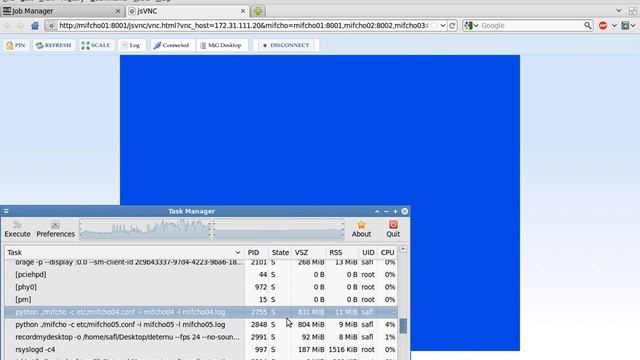The height and width of the screenshot is (360, 640).
Task: Click the search magnifier icon
Action: click(587, 26)
